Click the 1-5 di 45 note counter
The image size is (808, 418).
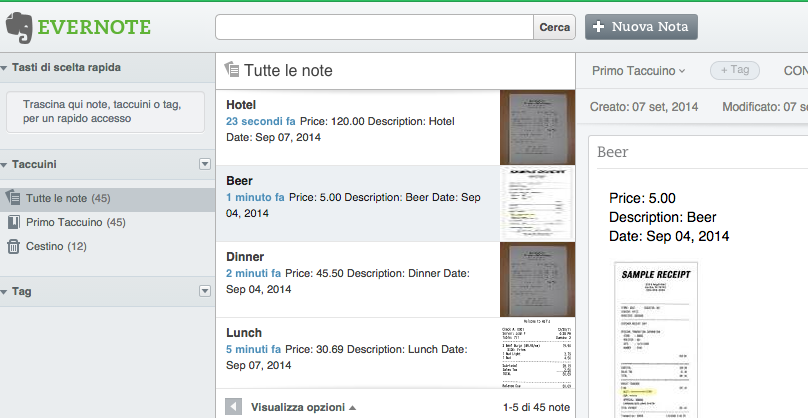536,407
